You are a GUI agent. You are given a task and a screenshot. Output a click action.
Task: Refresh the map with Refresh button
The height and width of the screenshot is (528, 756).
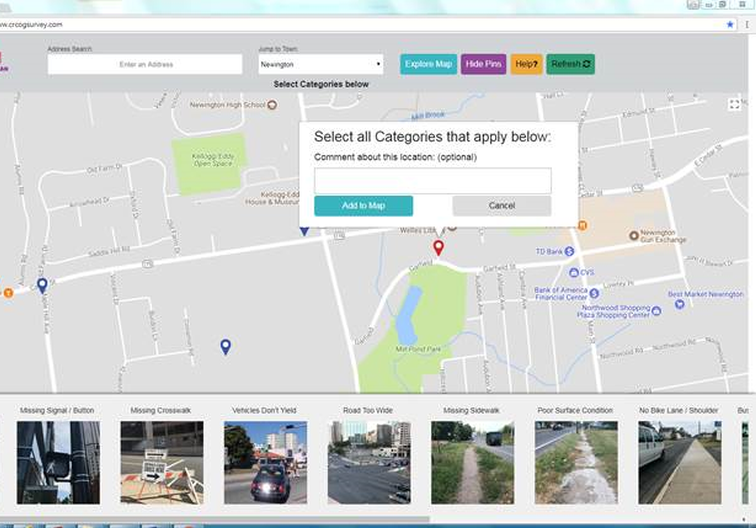pos(570,64)
